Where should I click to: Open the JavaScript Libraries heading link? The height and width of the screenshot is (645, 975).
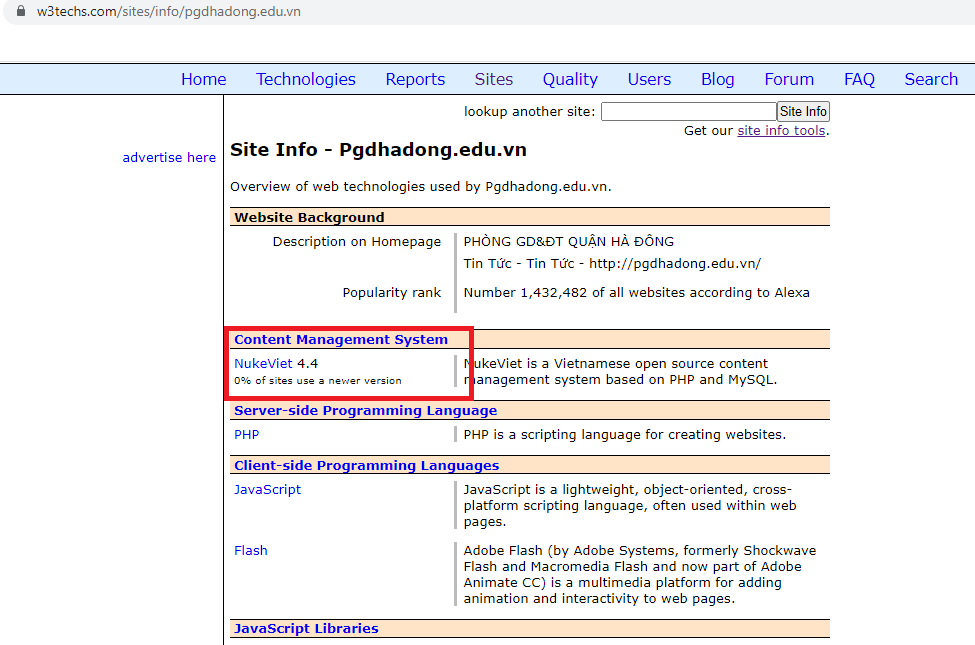306,628
